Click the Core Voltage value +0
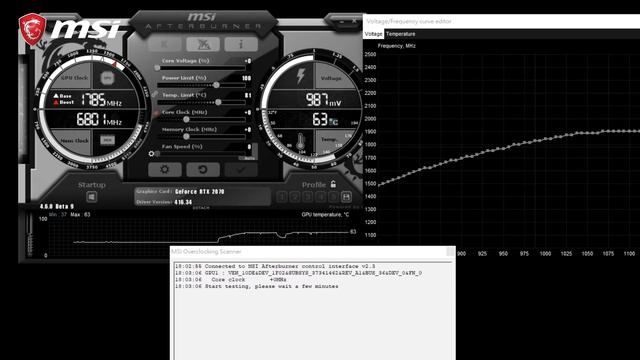This screenshot has height=360, width=640. [248, 61]
